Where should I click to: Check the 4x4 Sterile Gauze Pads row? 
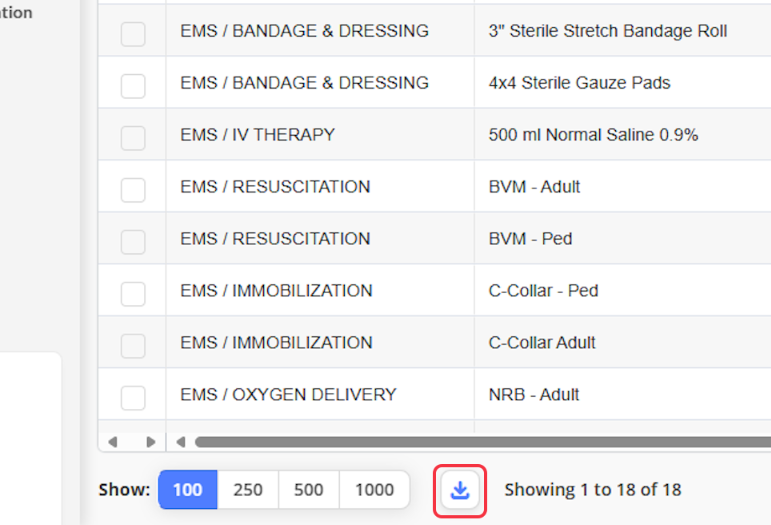pyautogui.click(x=133, y=85)
